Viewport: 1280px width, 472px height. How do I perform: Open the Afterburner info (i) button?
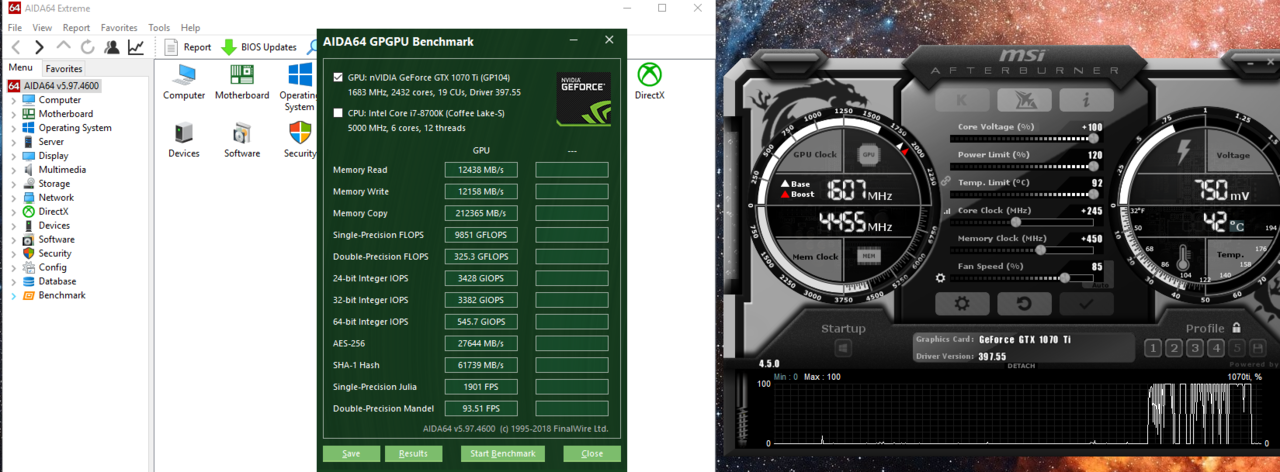point(1087,99)
